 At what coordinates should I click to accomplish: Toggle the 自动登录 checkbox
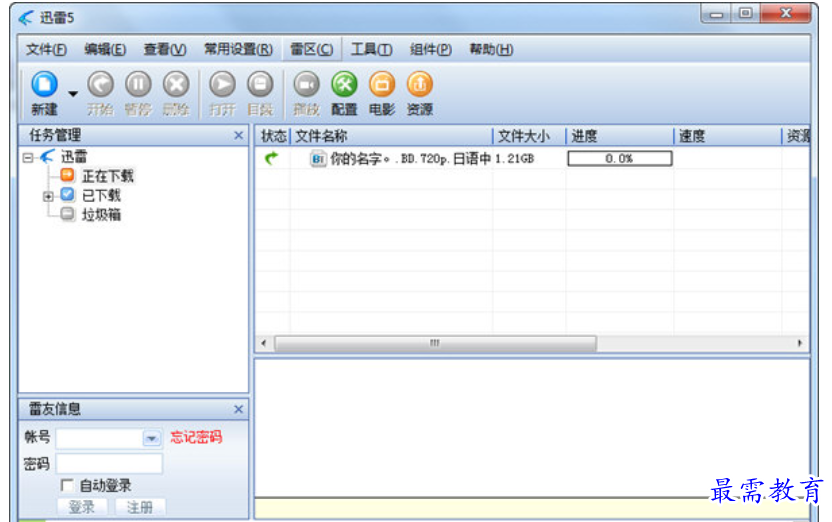pos(67,485)
